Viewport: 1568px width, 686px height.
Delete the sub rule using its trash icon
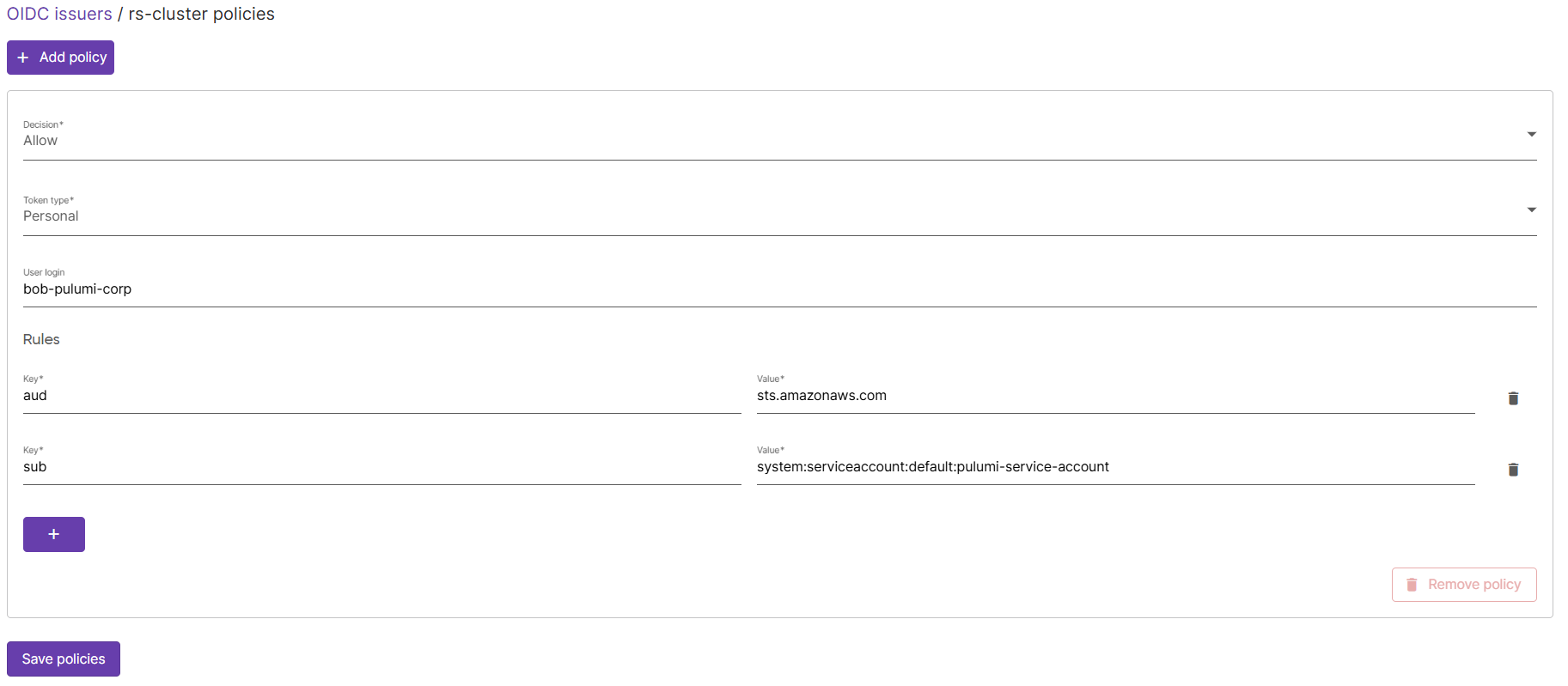pos(1513,470)
